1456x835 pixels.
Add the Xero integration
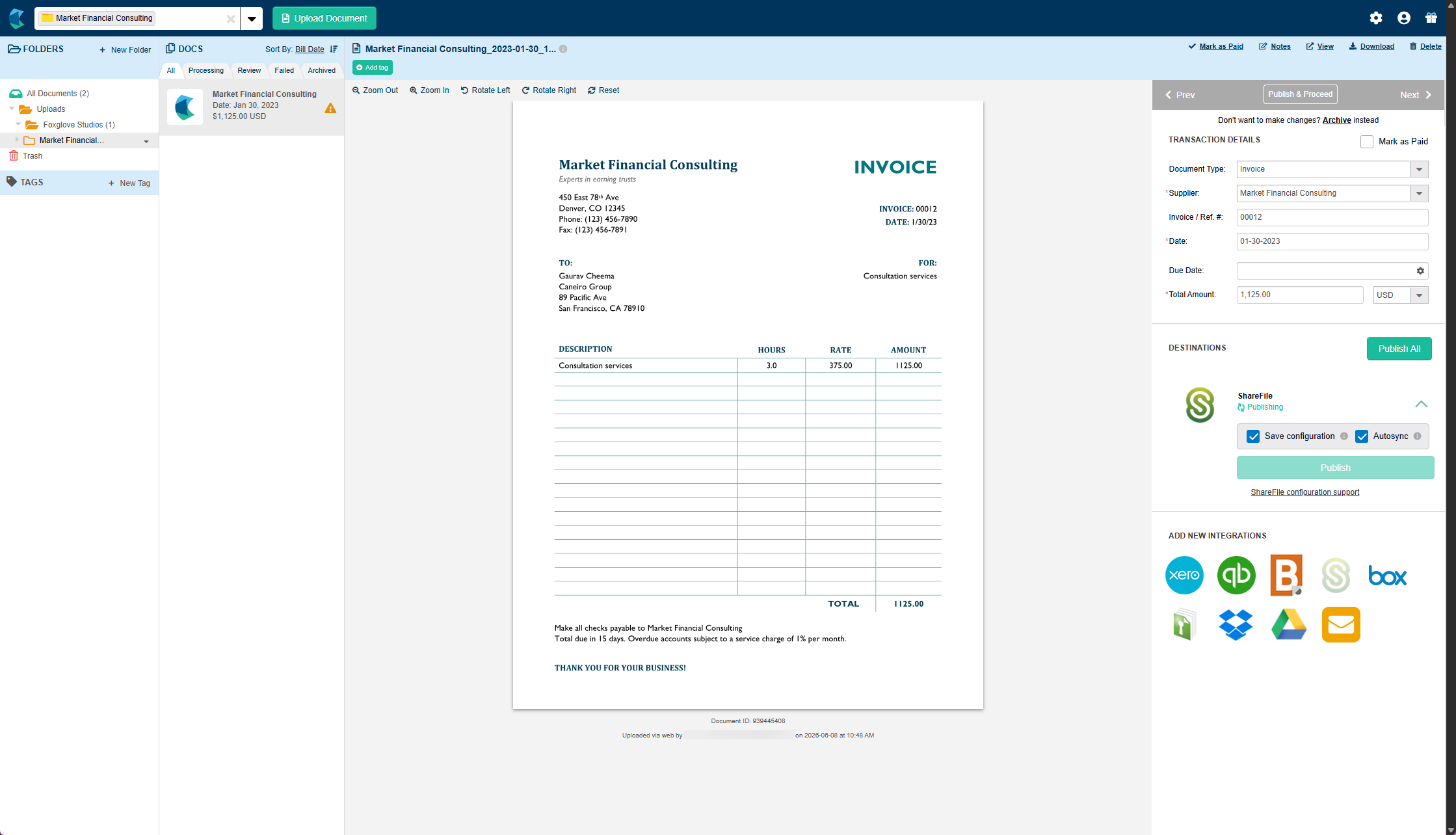pos(1184,576)
